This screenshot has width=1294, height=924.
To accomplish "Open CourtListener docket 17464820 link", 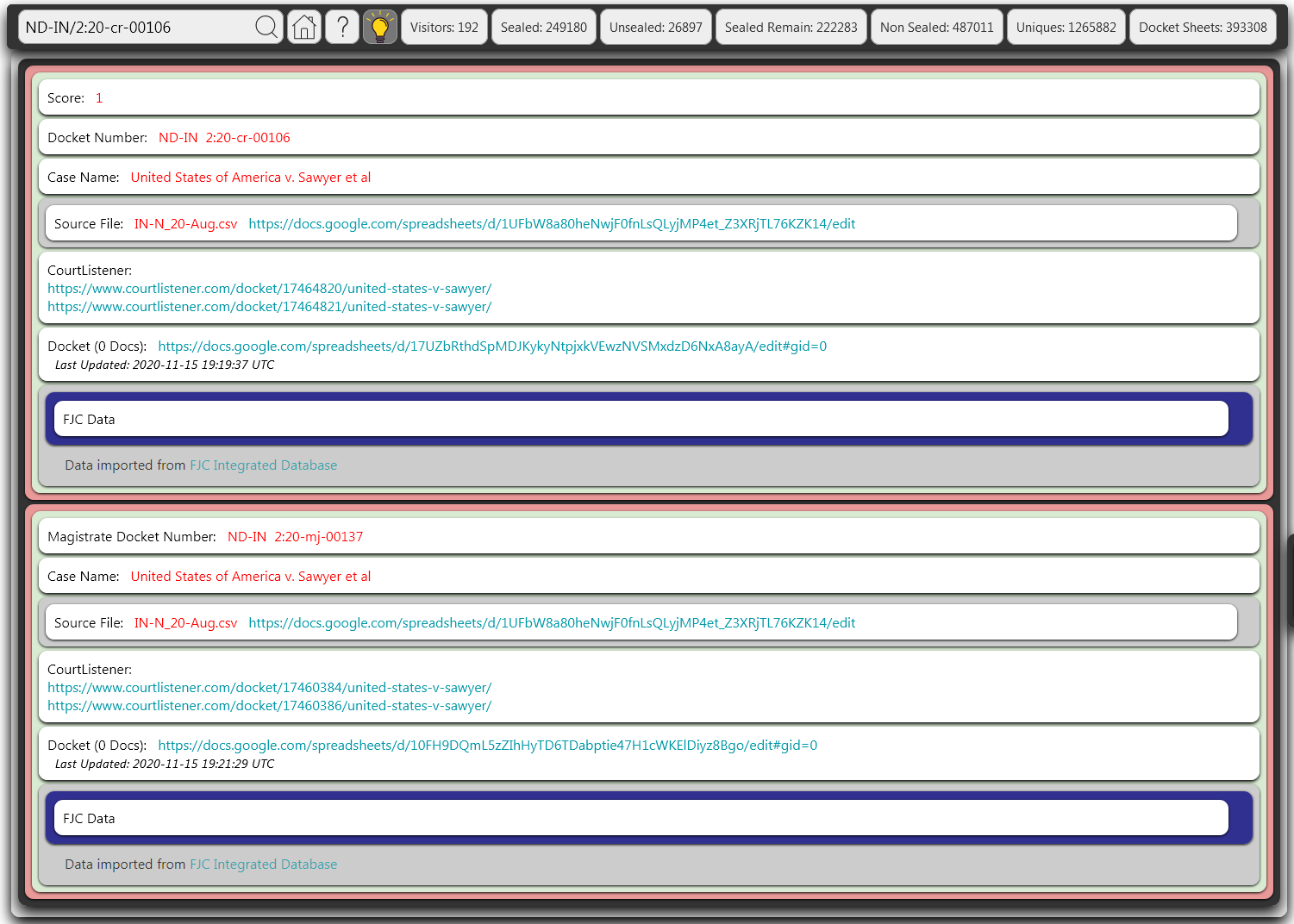I will (x=269, y=289).
